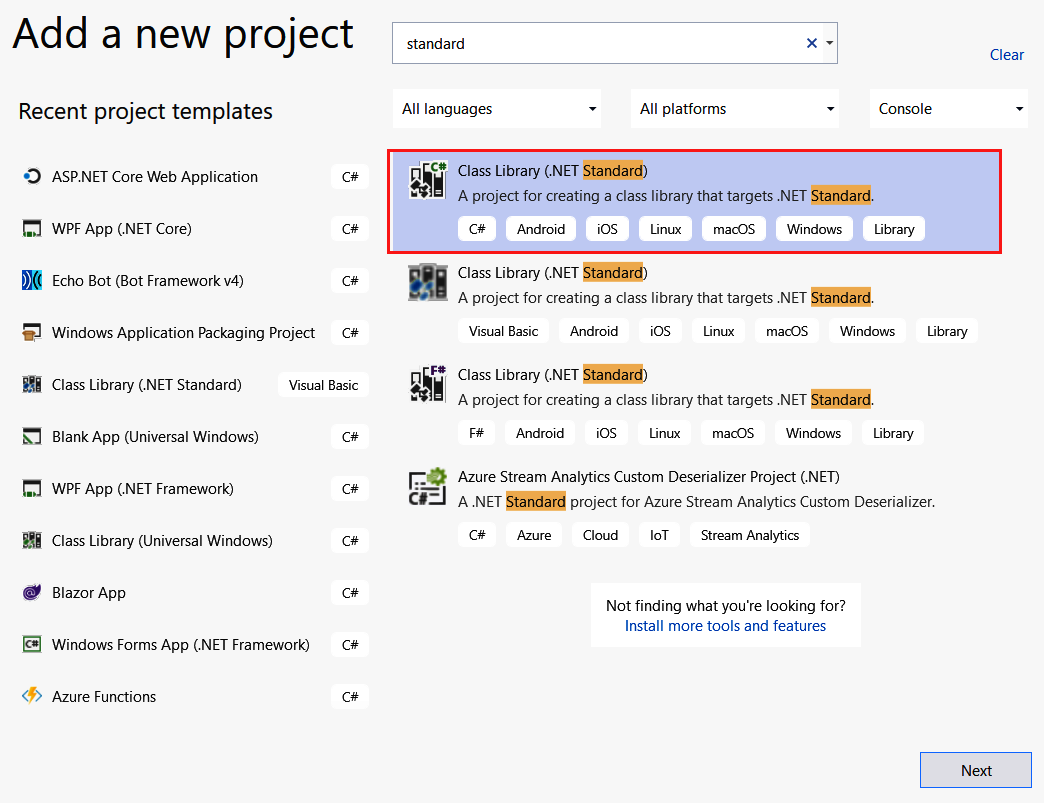Click the Next button
1044x803 pixels.
pos(976,770)
